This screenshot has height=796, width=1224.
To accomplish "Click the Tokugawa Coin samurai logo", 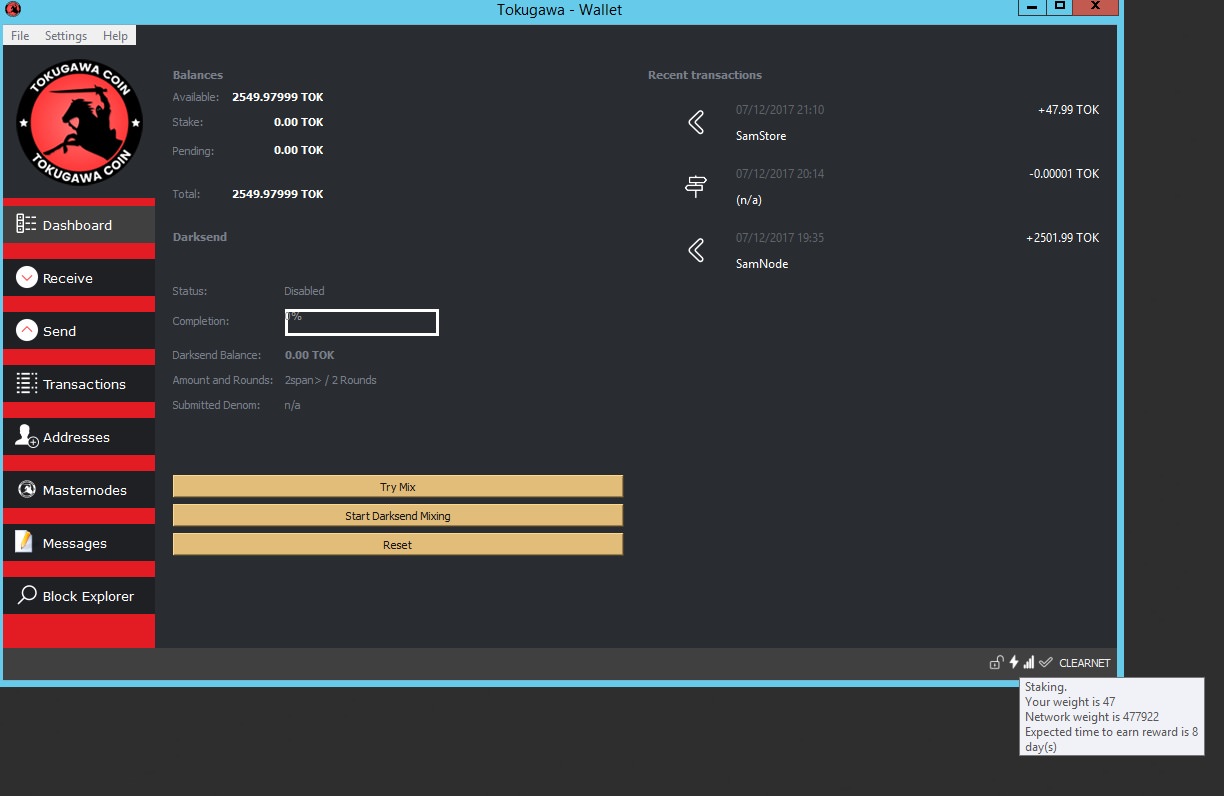I will 79,121.
